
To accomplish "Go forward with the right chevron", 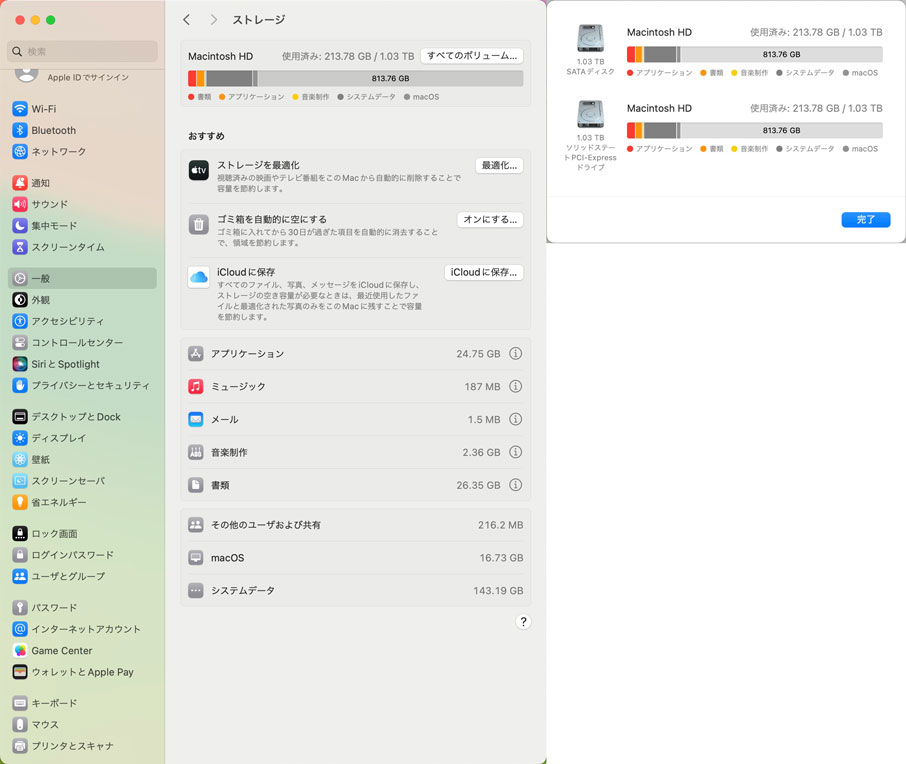I will coord(214,20).
